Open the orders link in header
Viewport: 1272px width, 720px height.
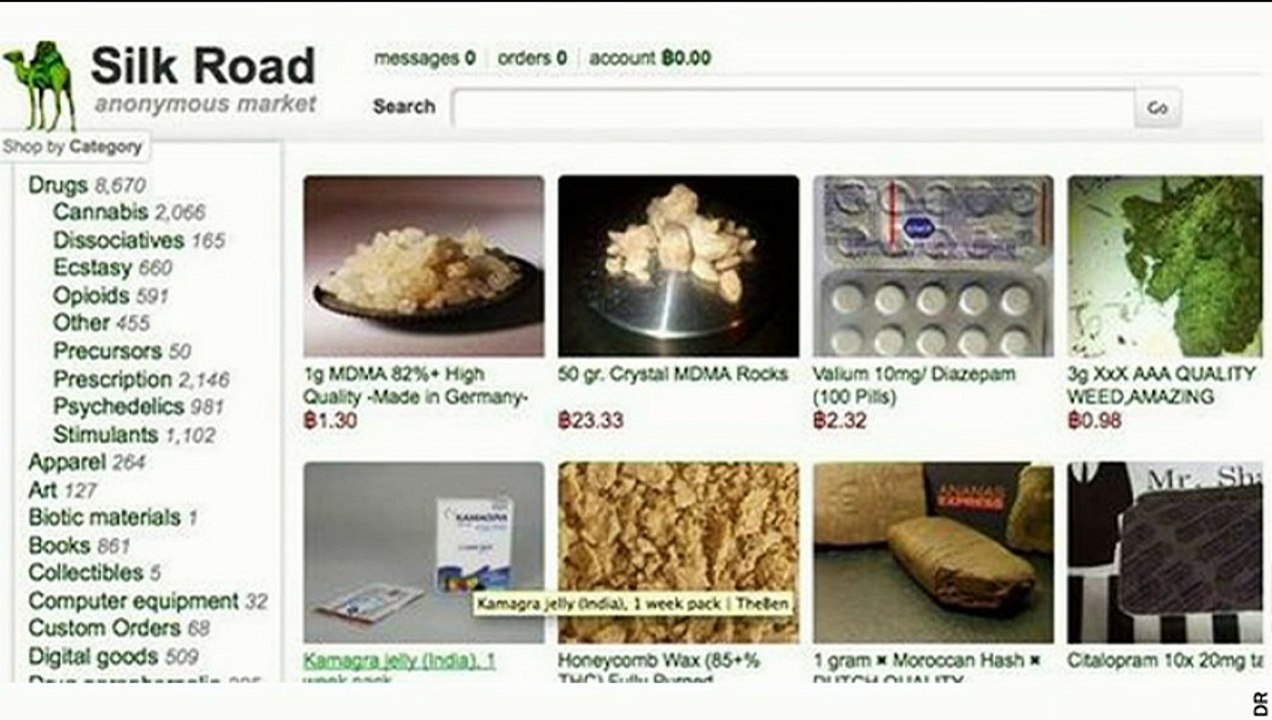point(532,58)
